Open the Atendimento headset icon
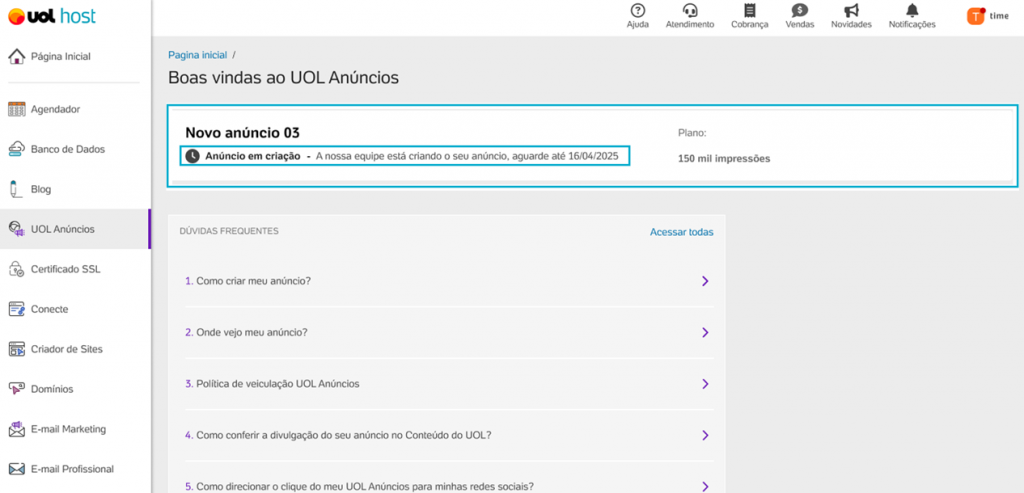This screenshot has height=493, width=1024. 690,10
